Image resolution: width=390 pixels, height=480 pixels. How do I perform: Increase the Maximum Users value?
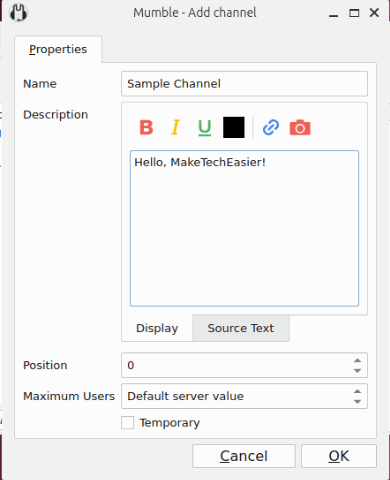[x=357, y=391]
